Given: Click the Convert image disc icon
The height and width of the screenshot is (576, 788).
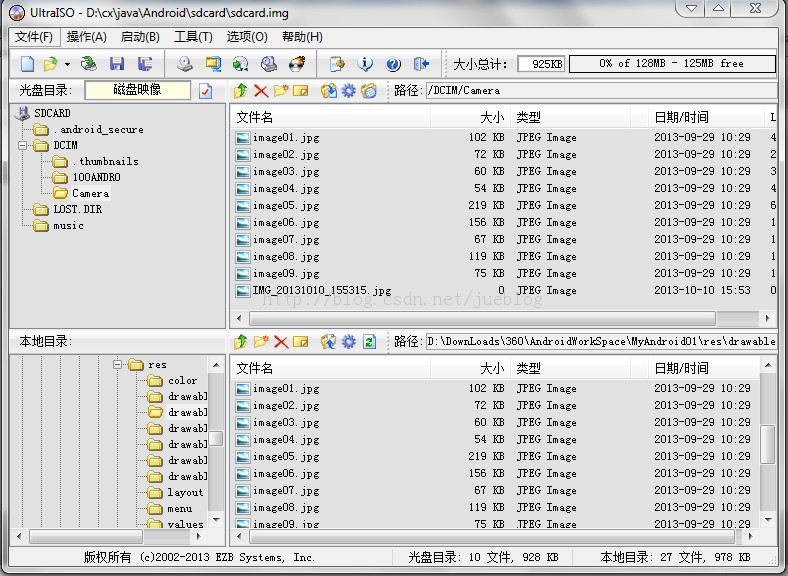Looking at the screenshot, I should click(x=241, y=64).
